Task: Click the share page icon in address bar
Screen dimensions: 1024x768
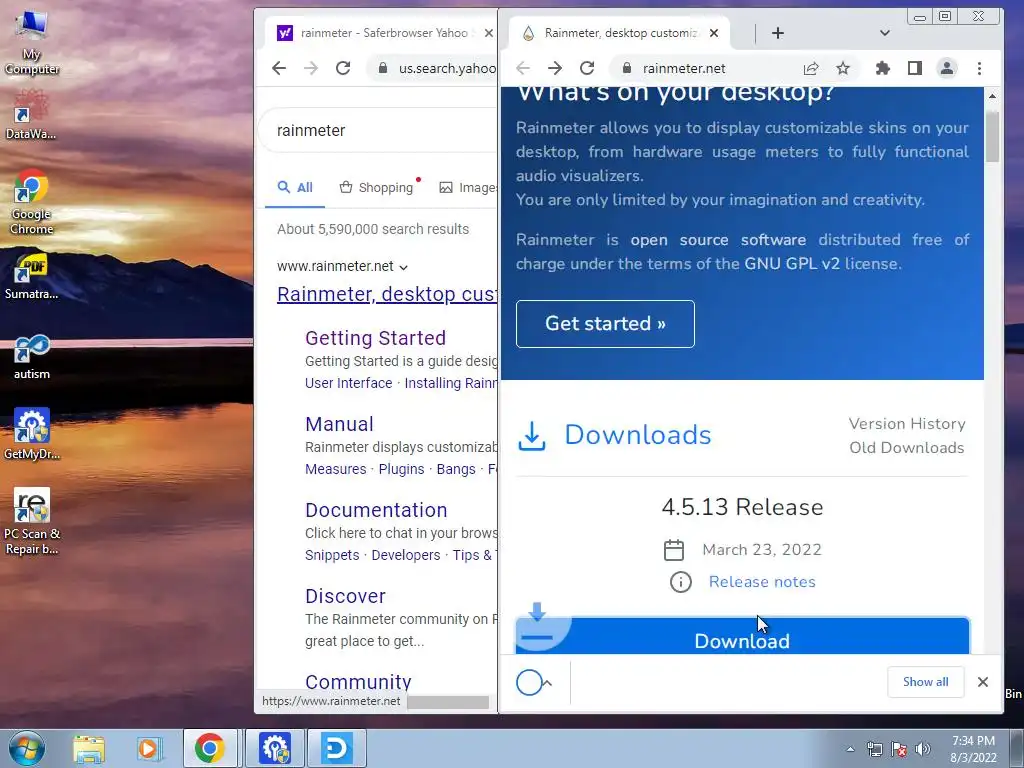Action: 811,68
